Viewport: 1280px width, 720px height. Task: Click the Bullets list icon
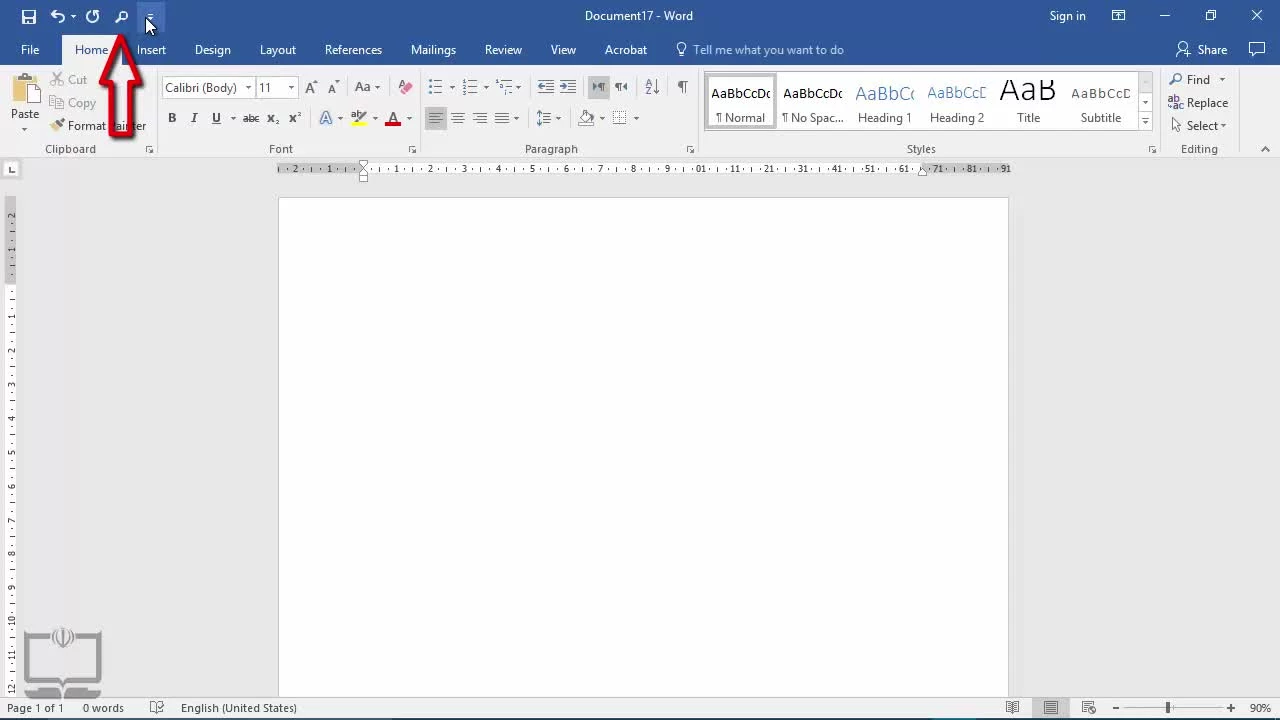click(x=435, y=87)
